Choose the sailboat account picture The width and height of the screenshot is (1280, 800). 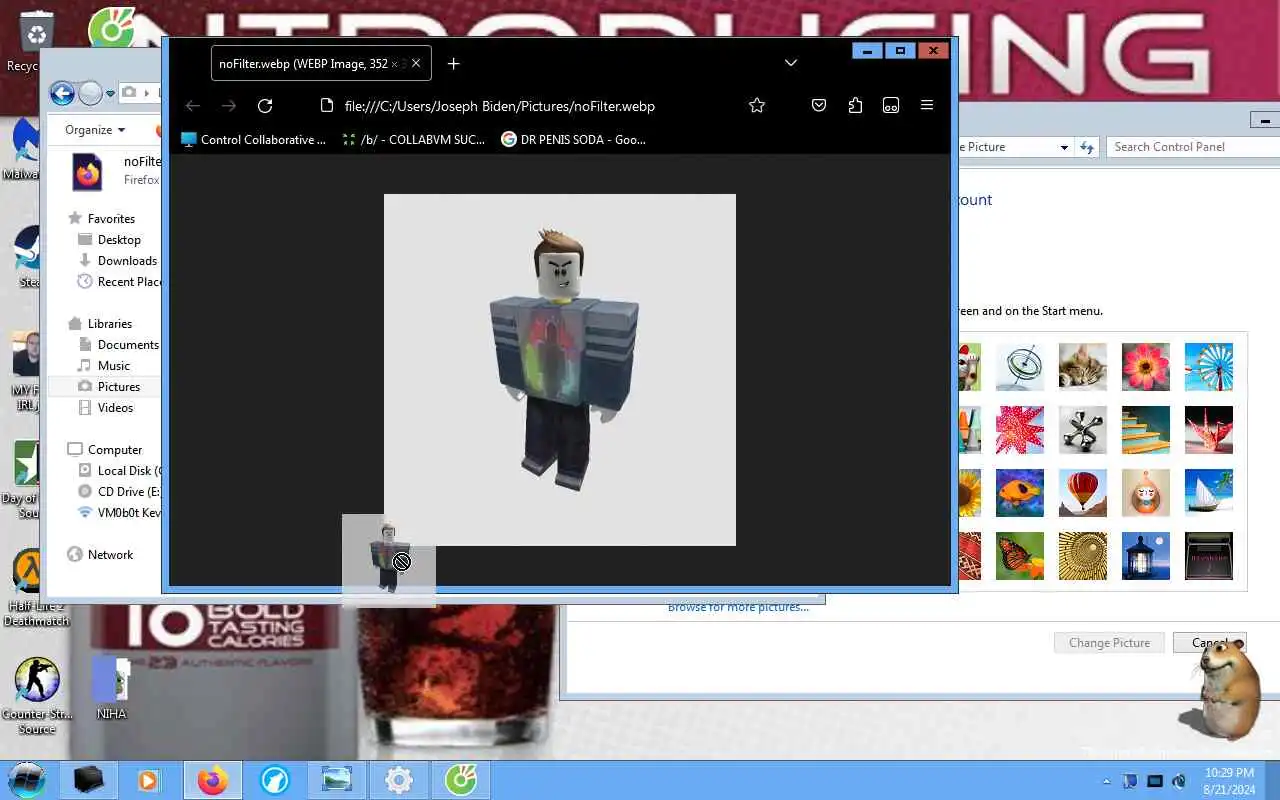coord(1209,493)
